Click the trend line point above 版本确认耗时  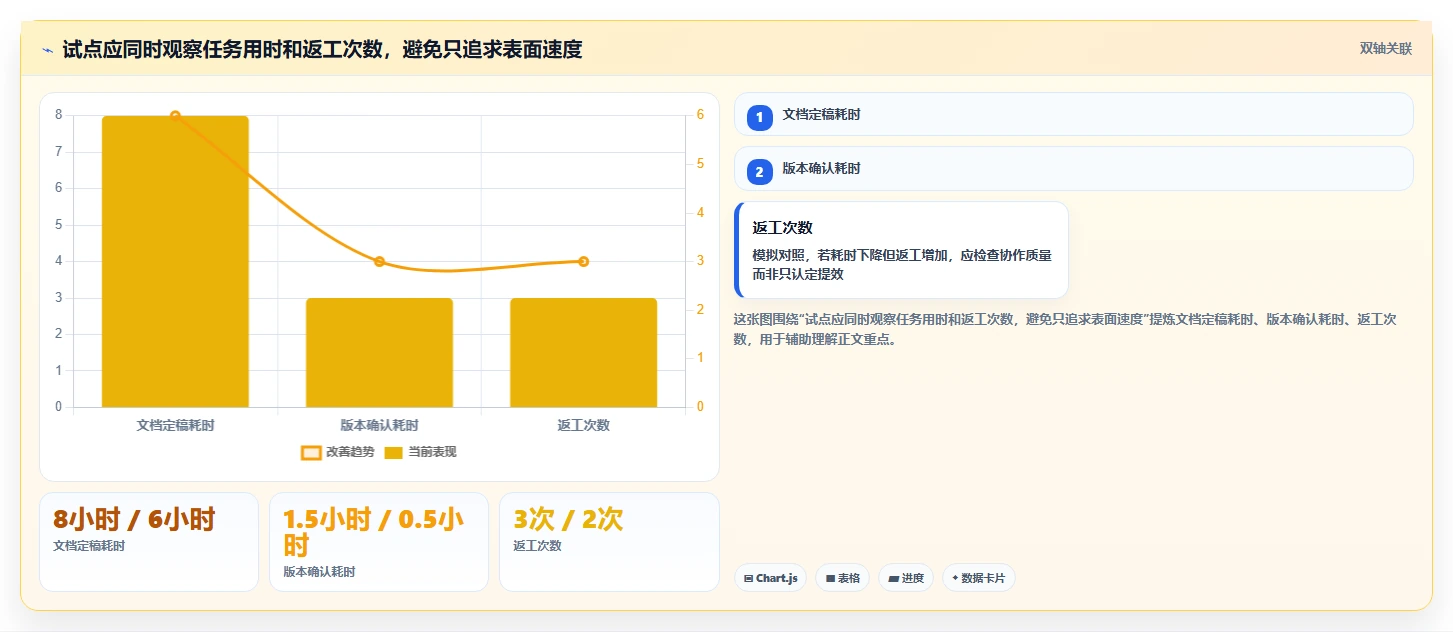pyautogui.click(x=379, y=262)
